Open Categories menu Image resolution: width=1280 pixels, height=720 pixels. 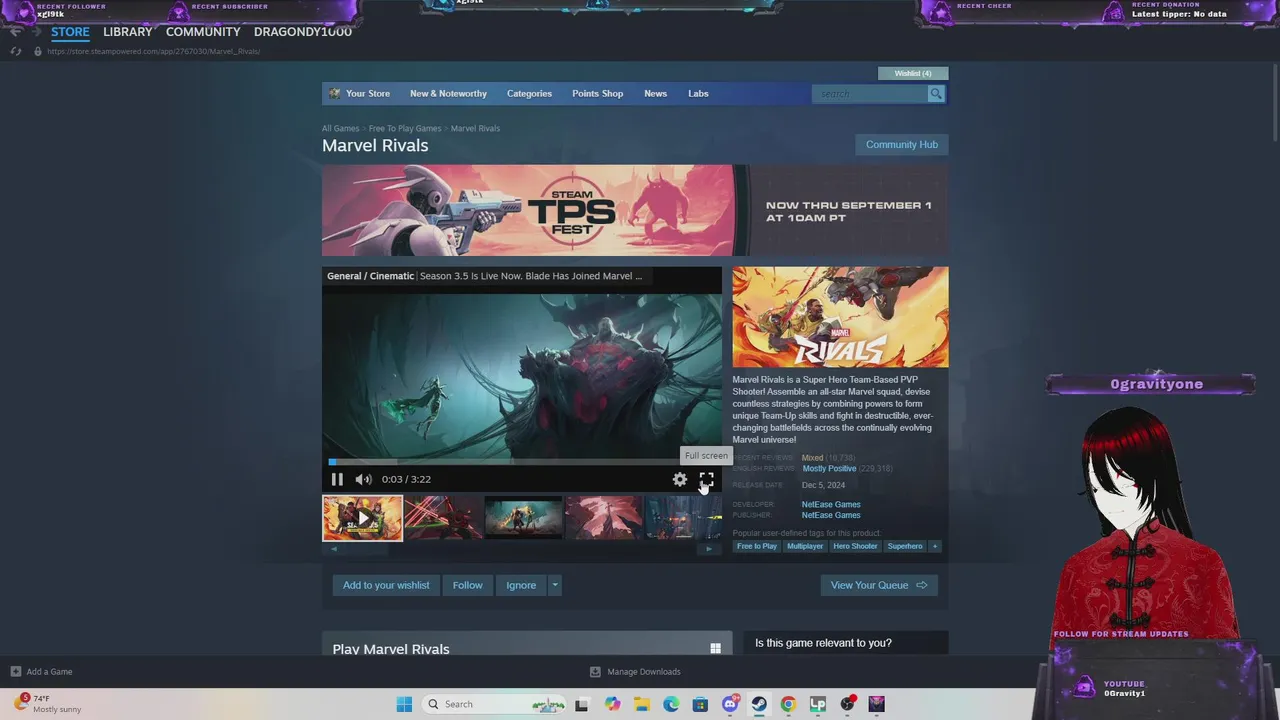(x=529, y=93)
